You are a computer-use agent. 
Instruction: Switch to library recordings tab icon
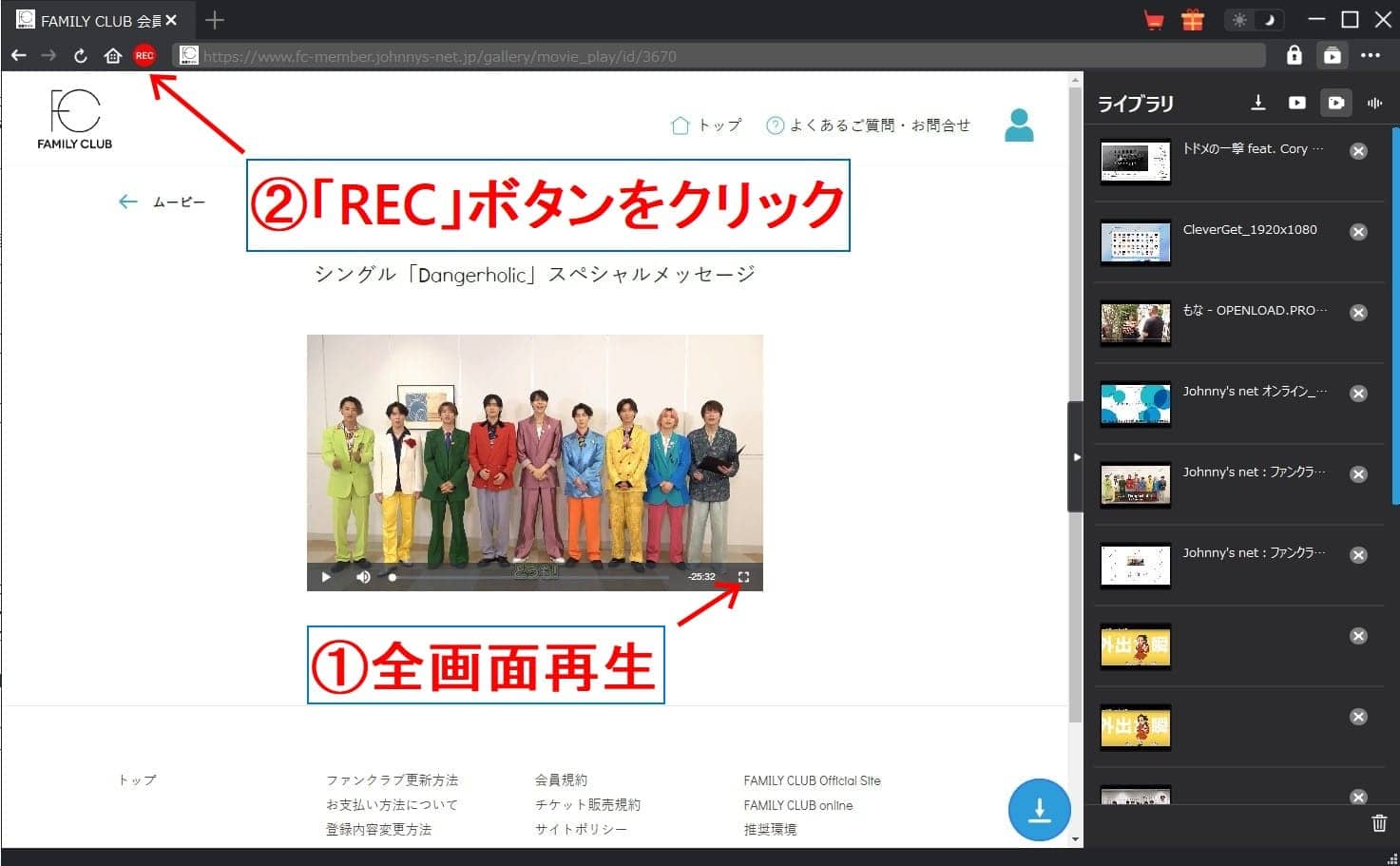point(1336,103)
